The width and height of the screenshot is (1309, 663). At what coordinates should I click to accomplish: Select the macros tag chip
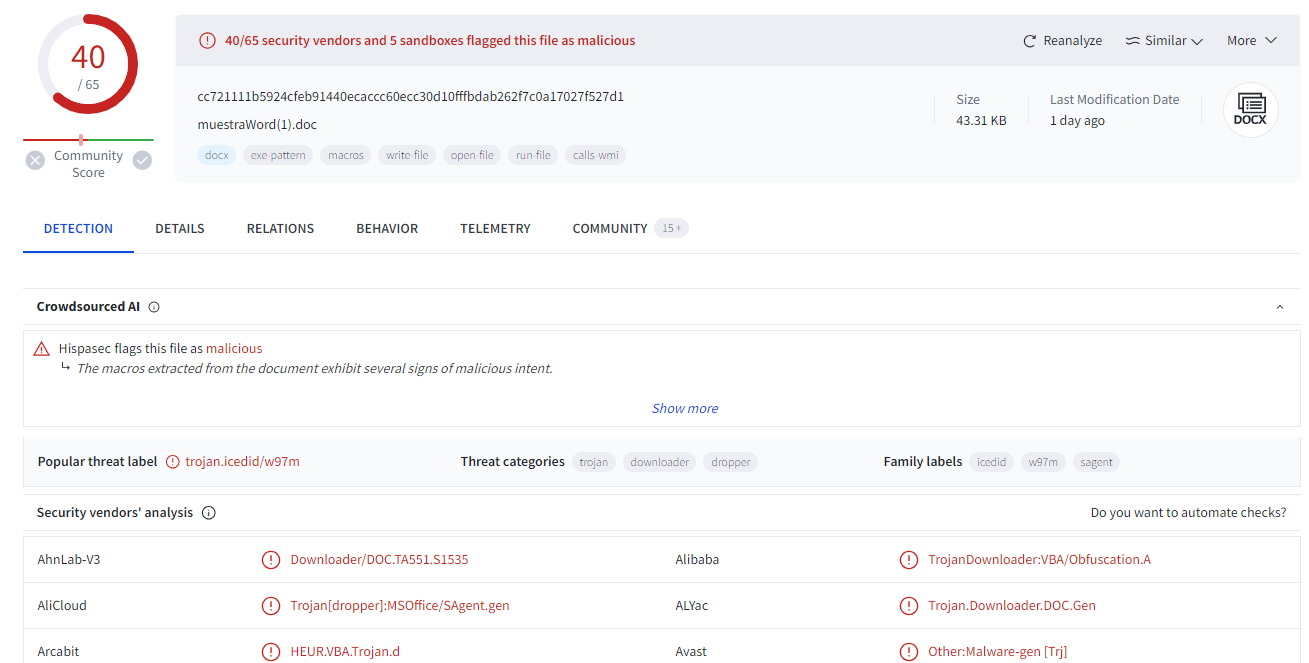346,155
